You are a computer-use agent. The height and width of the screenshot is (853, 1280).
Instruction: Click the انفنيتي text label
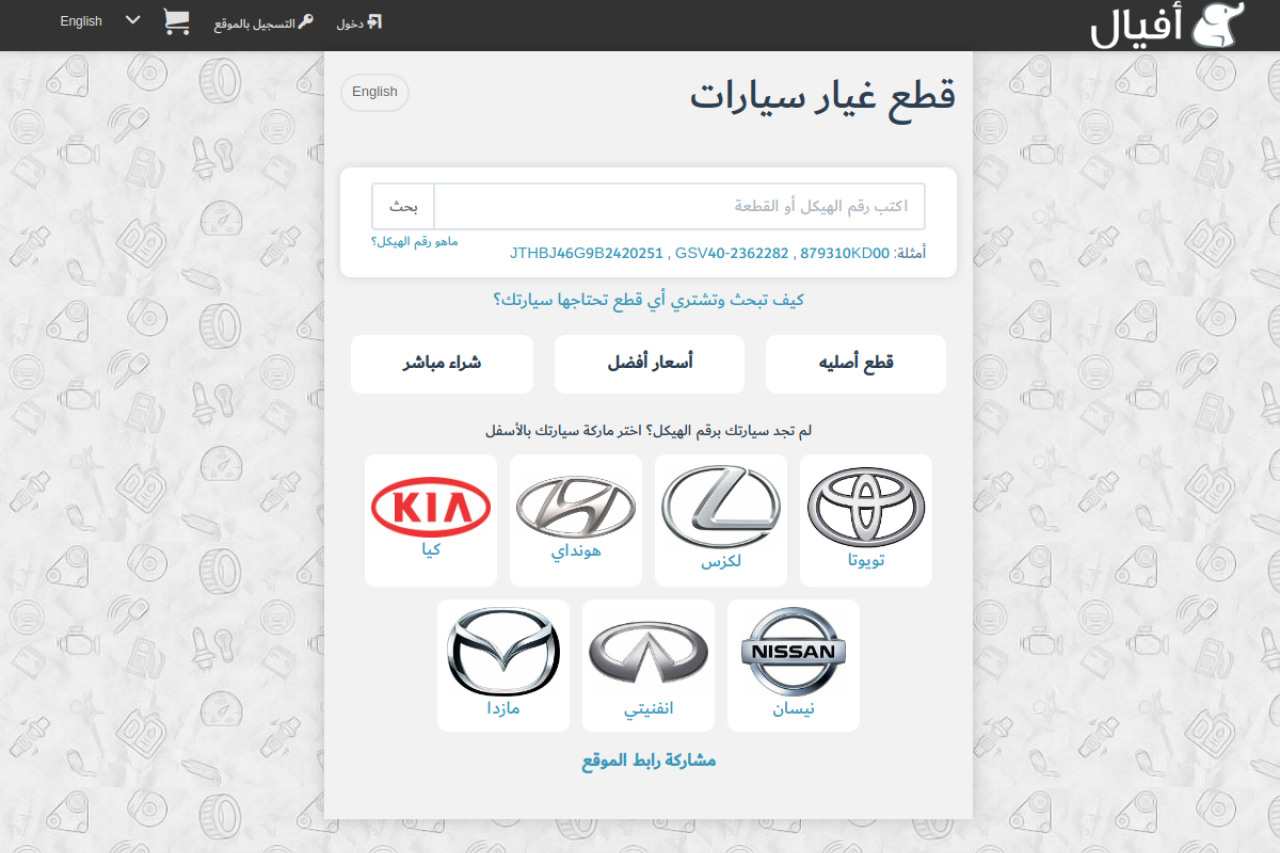tap(649, 709)
